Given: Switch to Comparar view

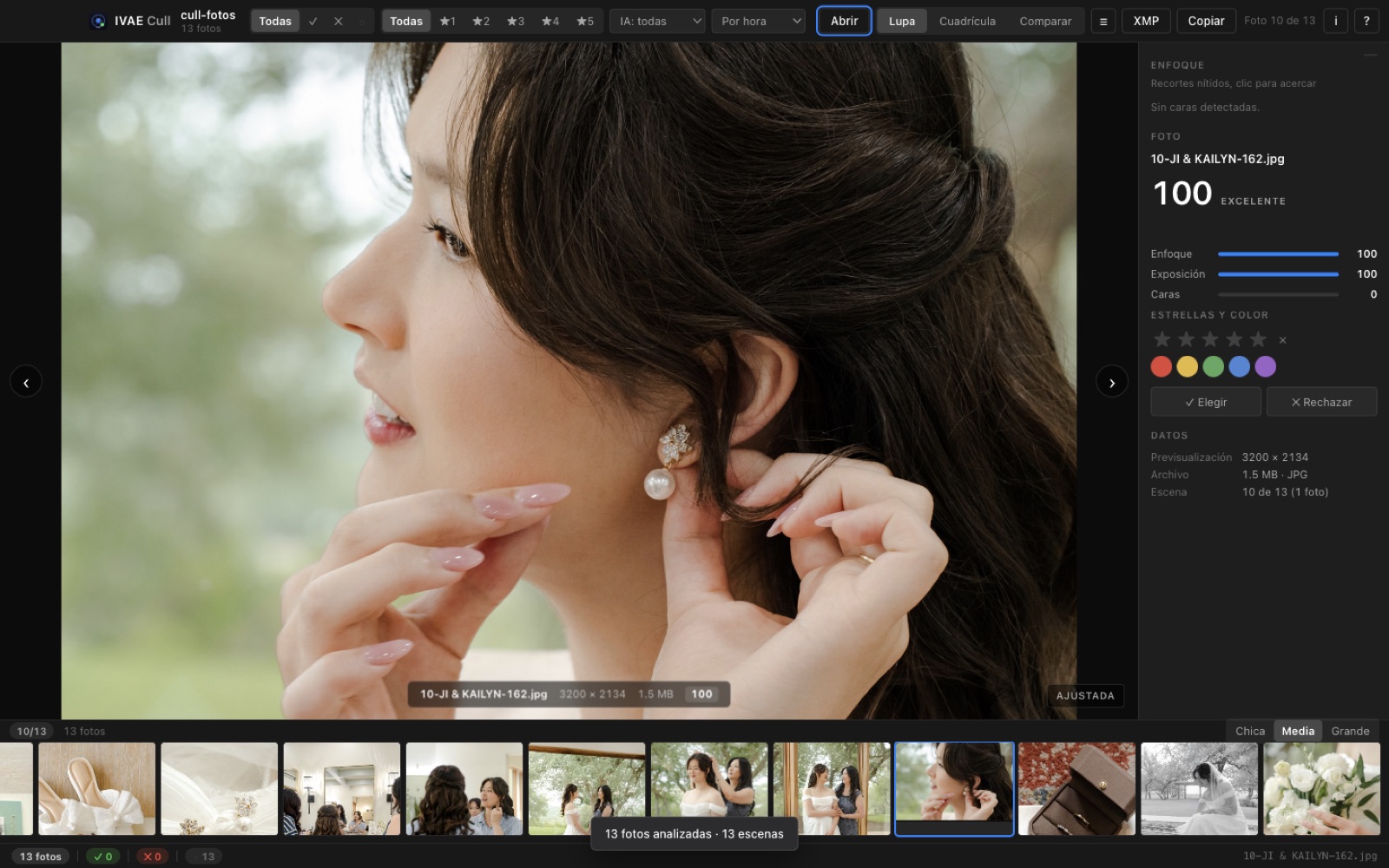Looking at the screenshot, I should point(1045,21).
